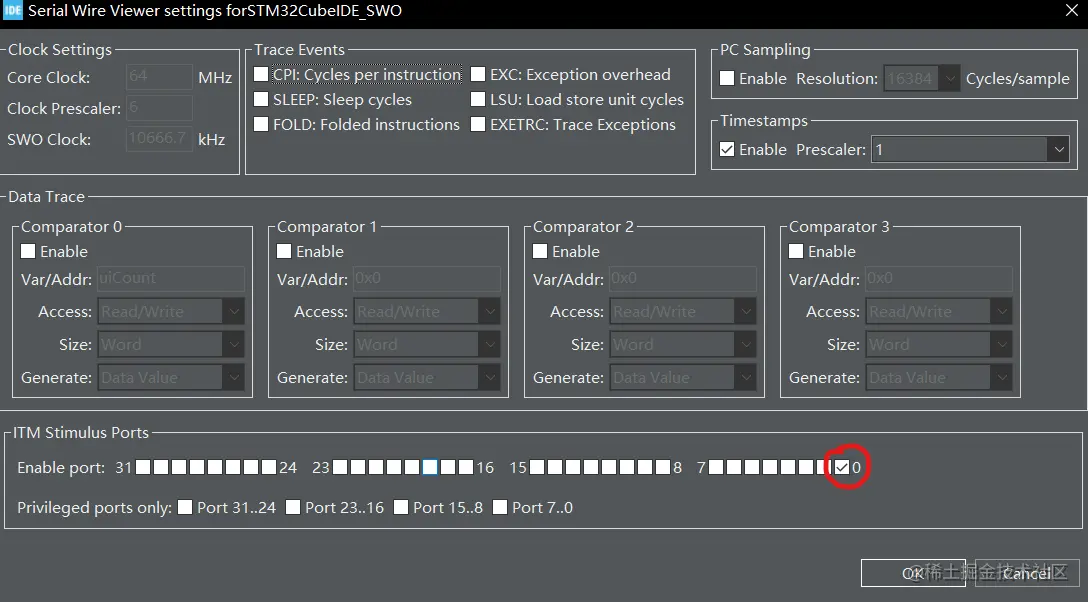Enable LSU: Load store unit cycles

(478, 99)
